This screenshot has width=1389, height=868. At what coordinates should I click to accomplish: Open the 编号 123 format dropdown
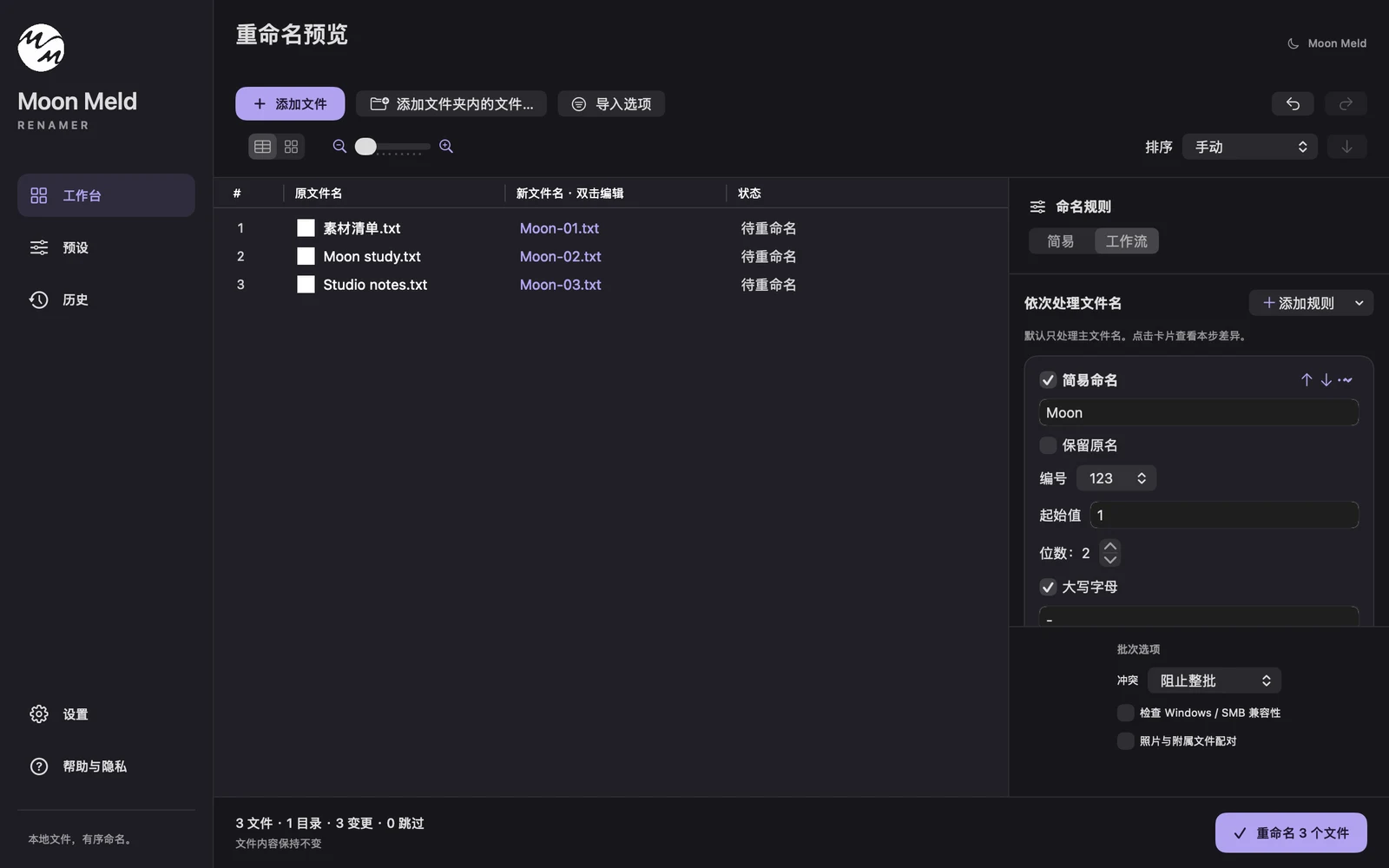[x=1116, y=478]
